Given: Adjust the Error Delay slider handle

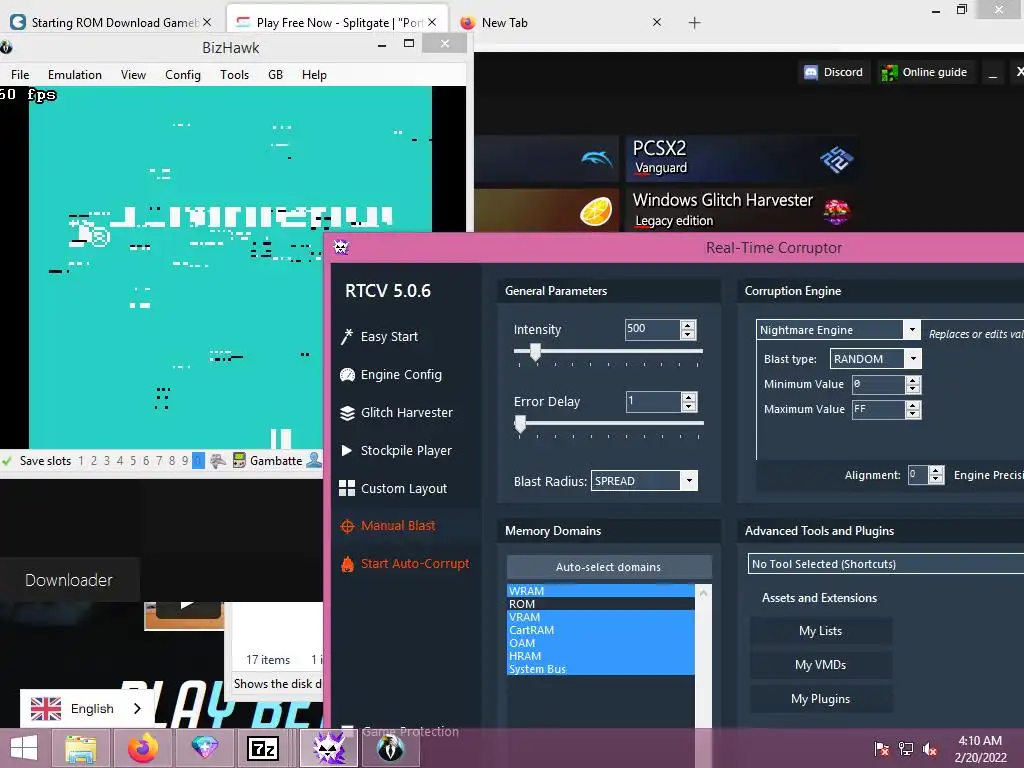Looking at the screenshot, I should pos(520,424).
